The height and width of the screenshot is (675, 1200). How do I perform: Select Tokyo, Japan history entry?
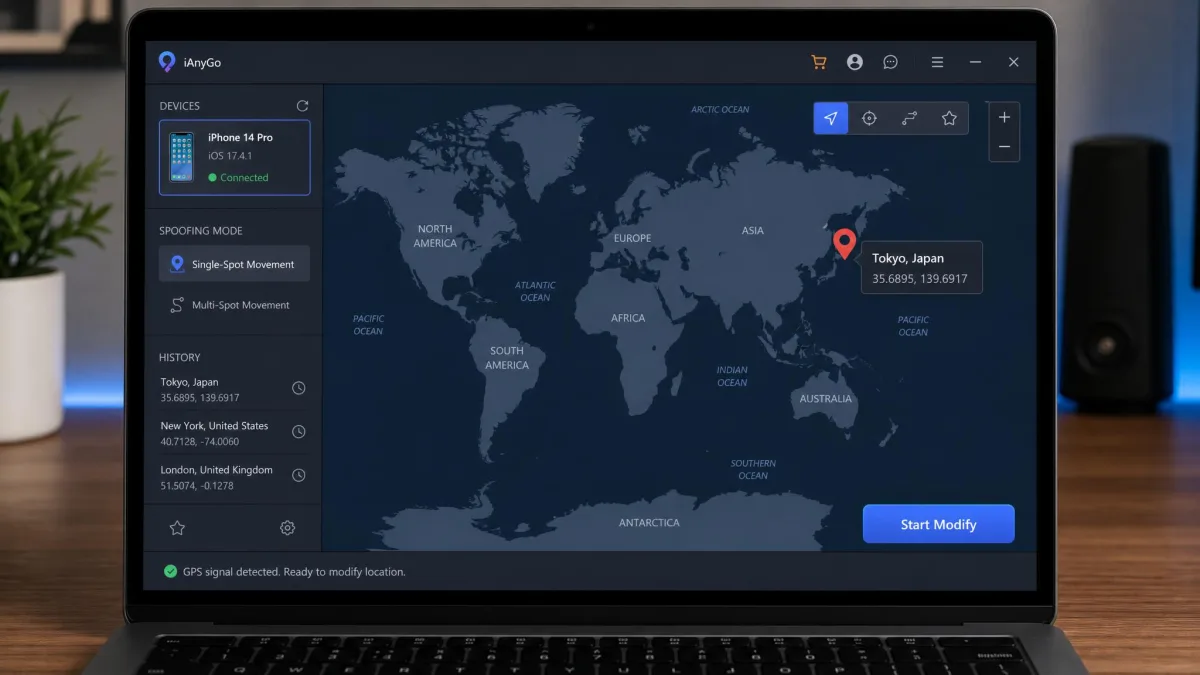coord(234,389)
